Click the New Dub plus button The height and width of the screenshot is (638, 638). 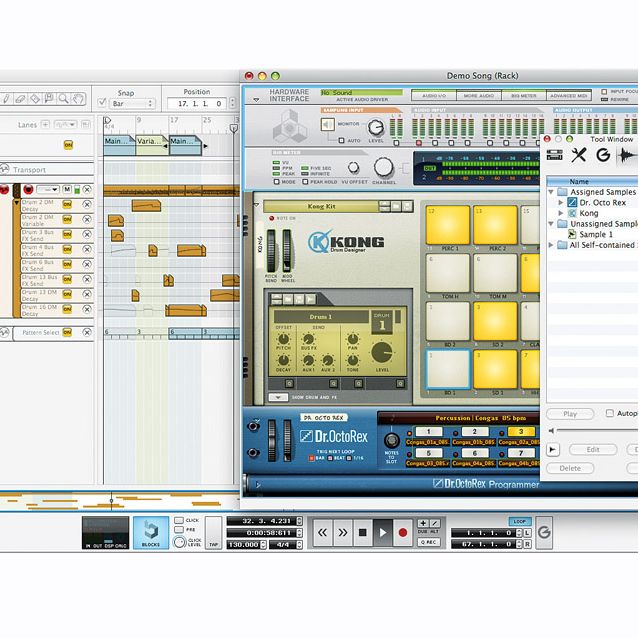pos(423,523)
